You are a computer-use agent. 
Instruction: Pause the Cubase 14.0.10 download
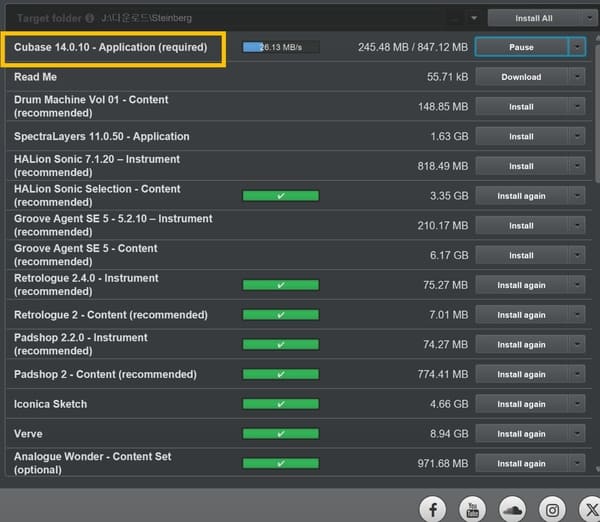[x=521, y=47]
